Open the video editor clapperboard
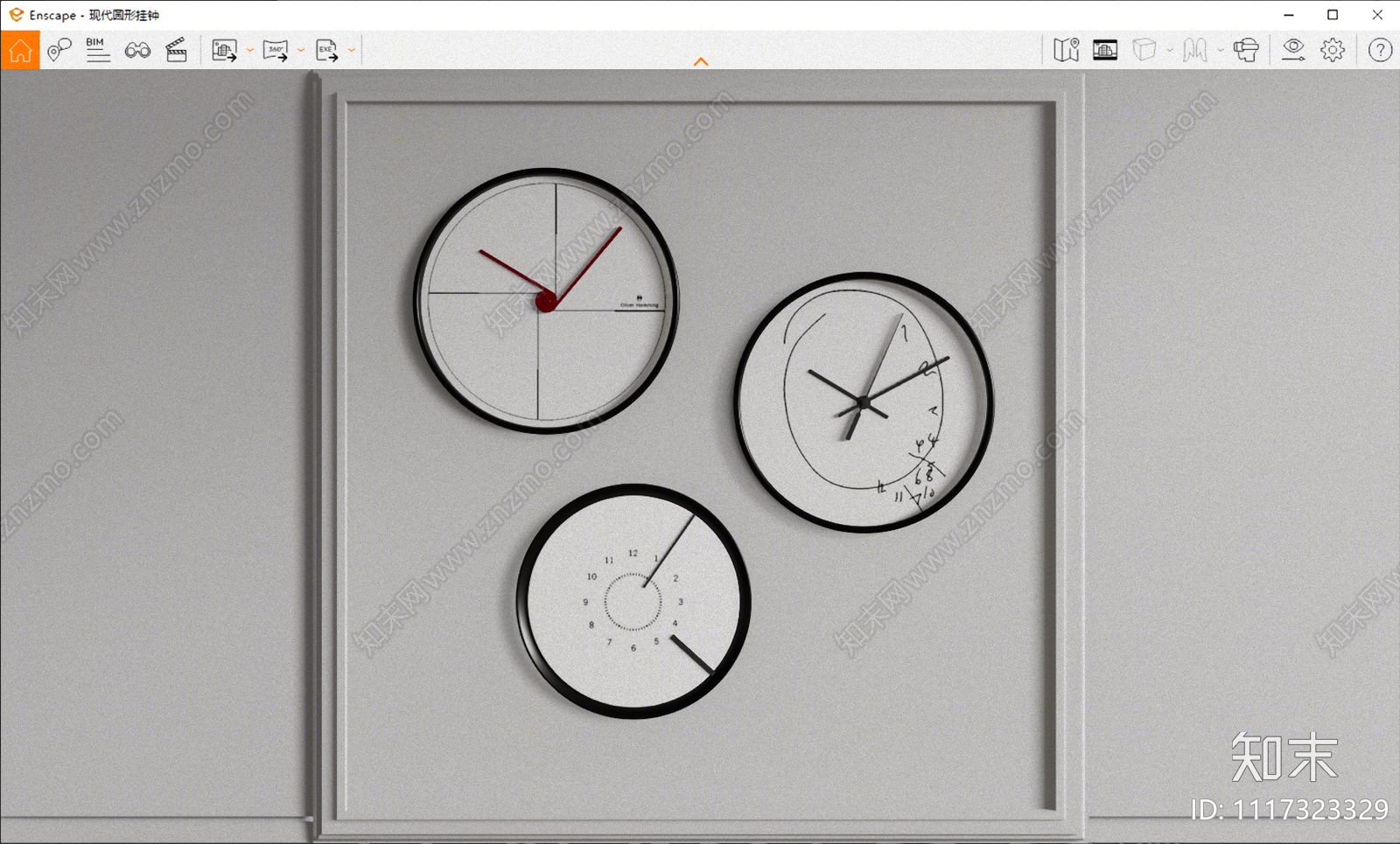Image resolution: width=1400 pixels, height=844 pixels. 177,51
